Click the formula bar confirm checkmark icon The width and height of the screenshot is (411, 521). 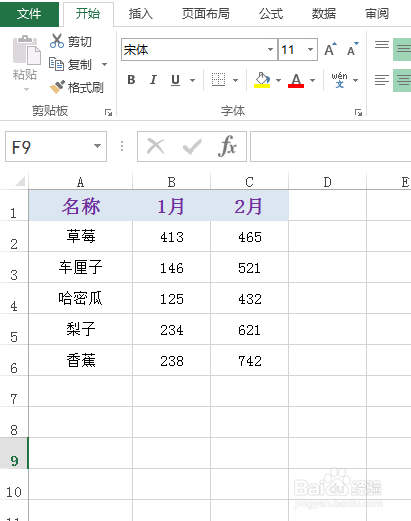pyautogui.click(x=192, y=146)
